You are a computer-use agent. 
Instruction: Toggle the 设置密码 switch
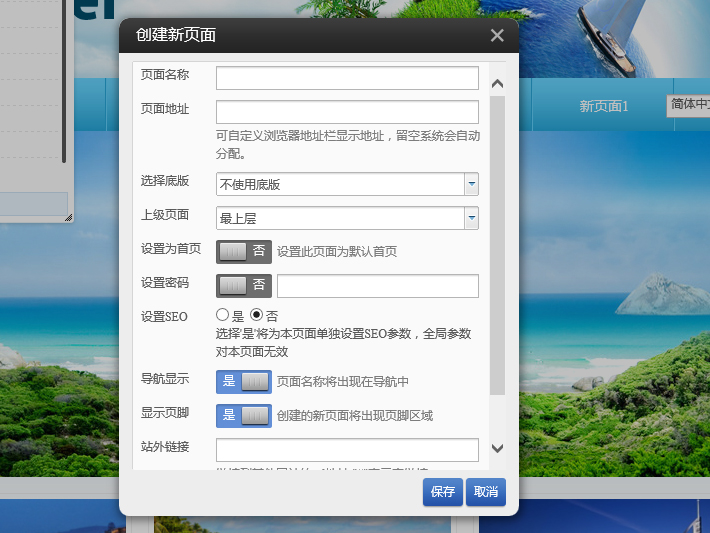click(244, 285)
